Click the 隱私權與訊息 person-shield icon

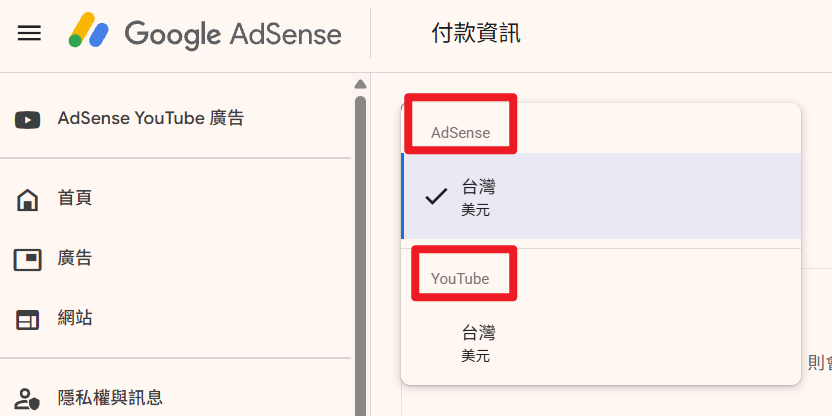click(28, 399)
